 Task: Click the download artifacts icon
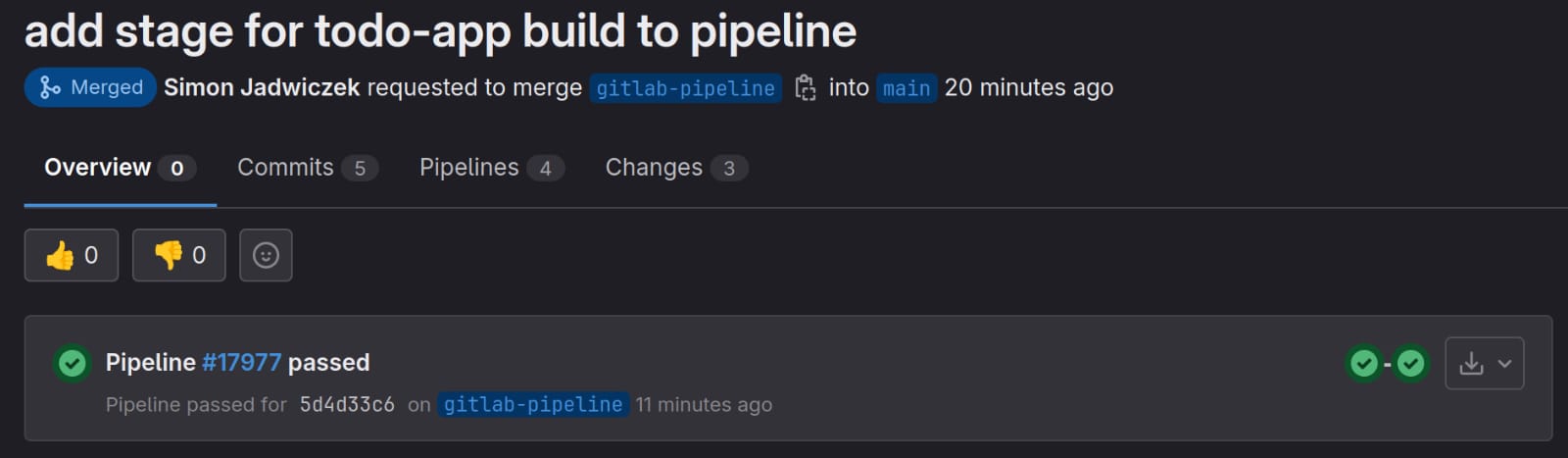click(1471, 364)
